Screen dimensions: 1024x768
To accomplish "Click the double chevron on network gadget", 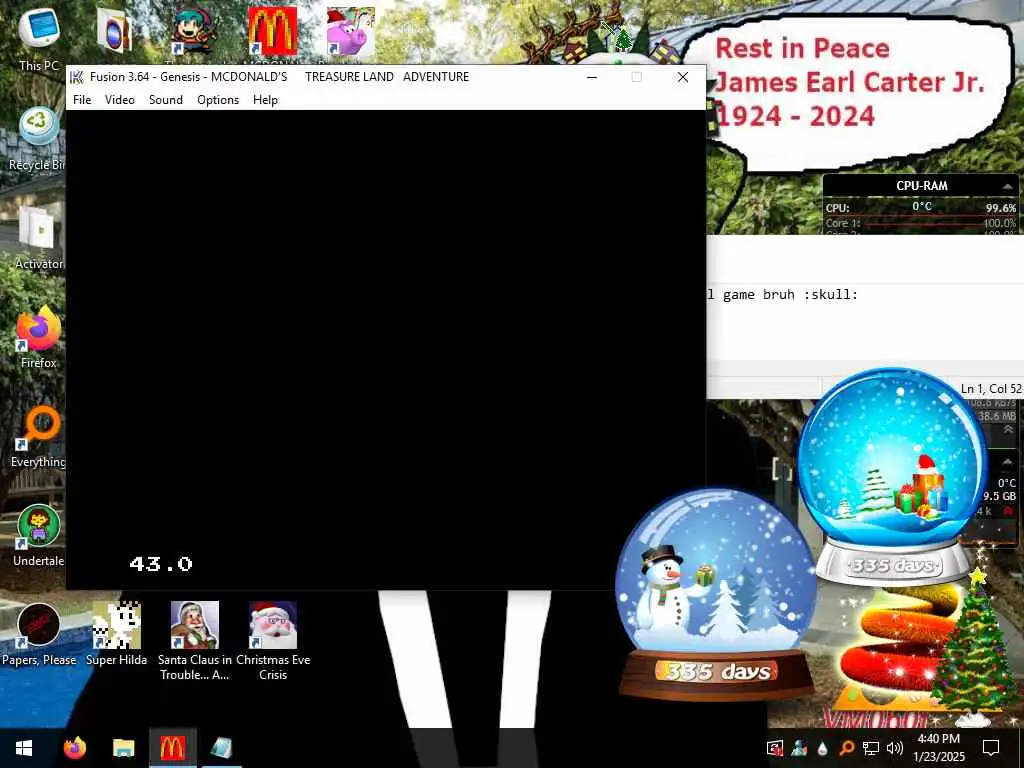I will coord(1008,430).
